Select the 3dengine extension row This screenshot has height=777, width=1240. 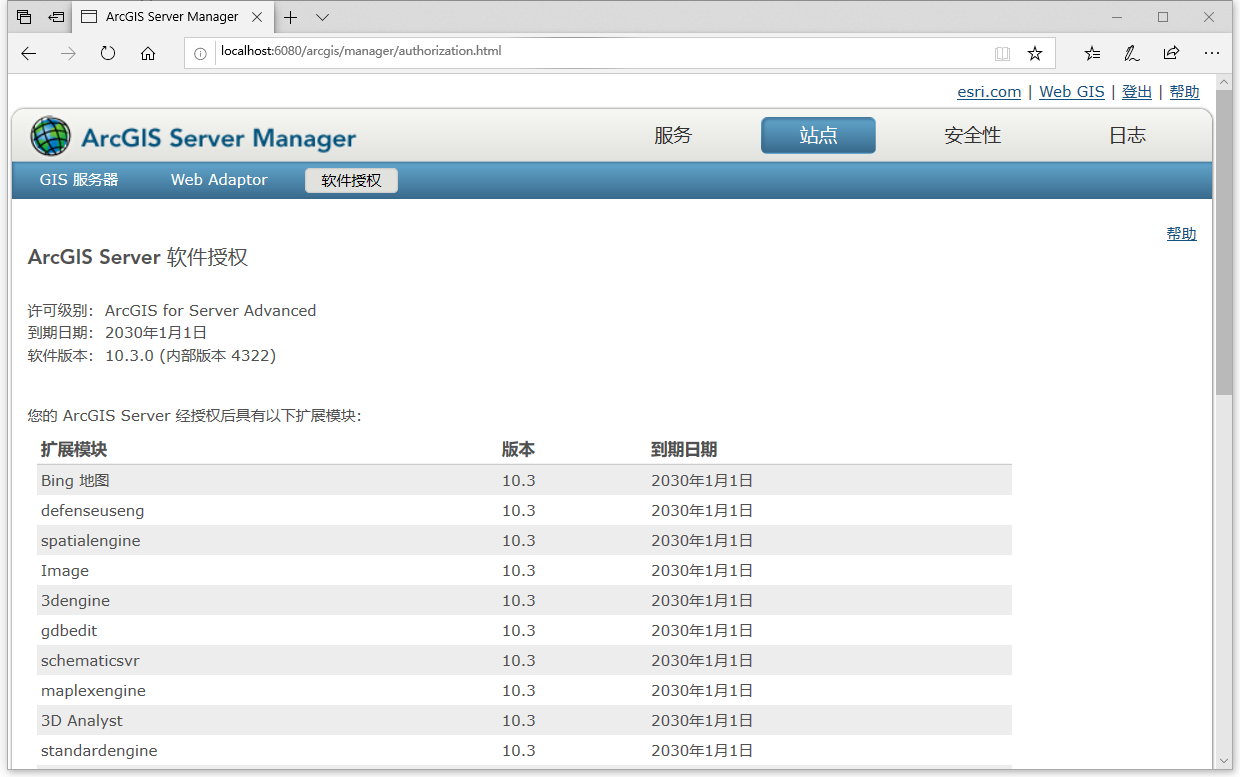525,600
